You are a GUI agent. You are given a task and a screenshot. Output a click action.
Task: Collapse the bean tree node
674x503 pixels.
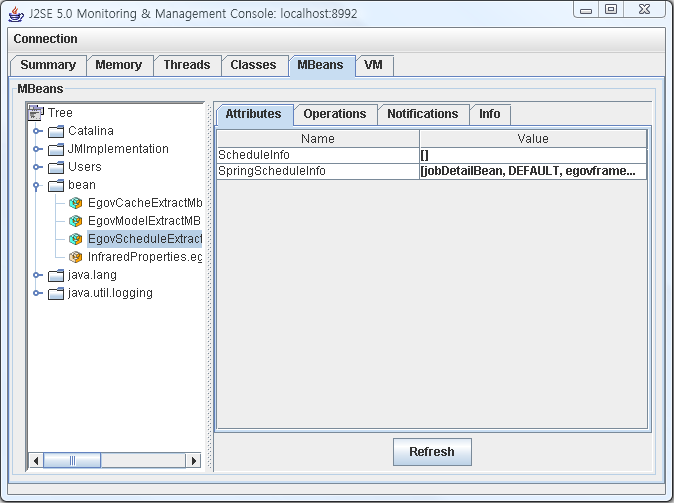tap(38, 185)
